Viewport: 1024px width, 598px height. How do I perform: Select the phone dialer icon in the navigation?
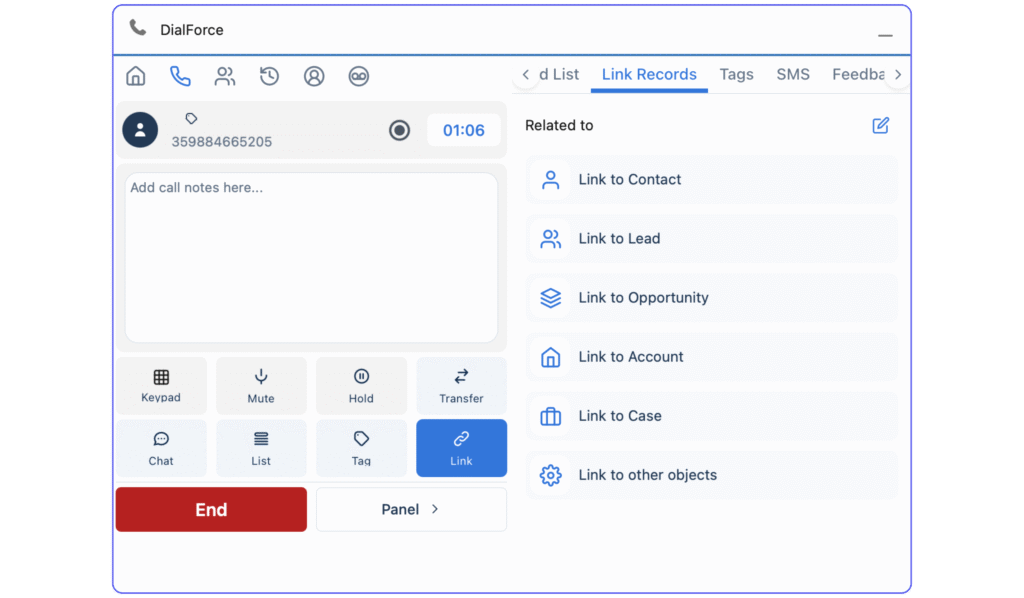(x=180, y=76)
